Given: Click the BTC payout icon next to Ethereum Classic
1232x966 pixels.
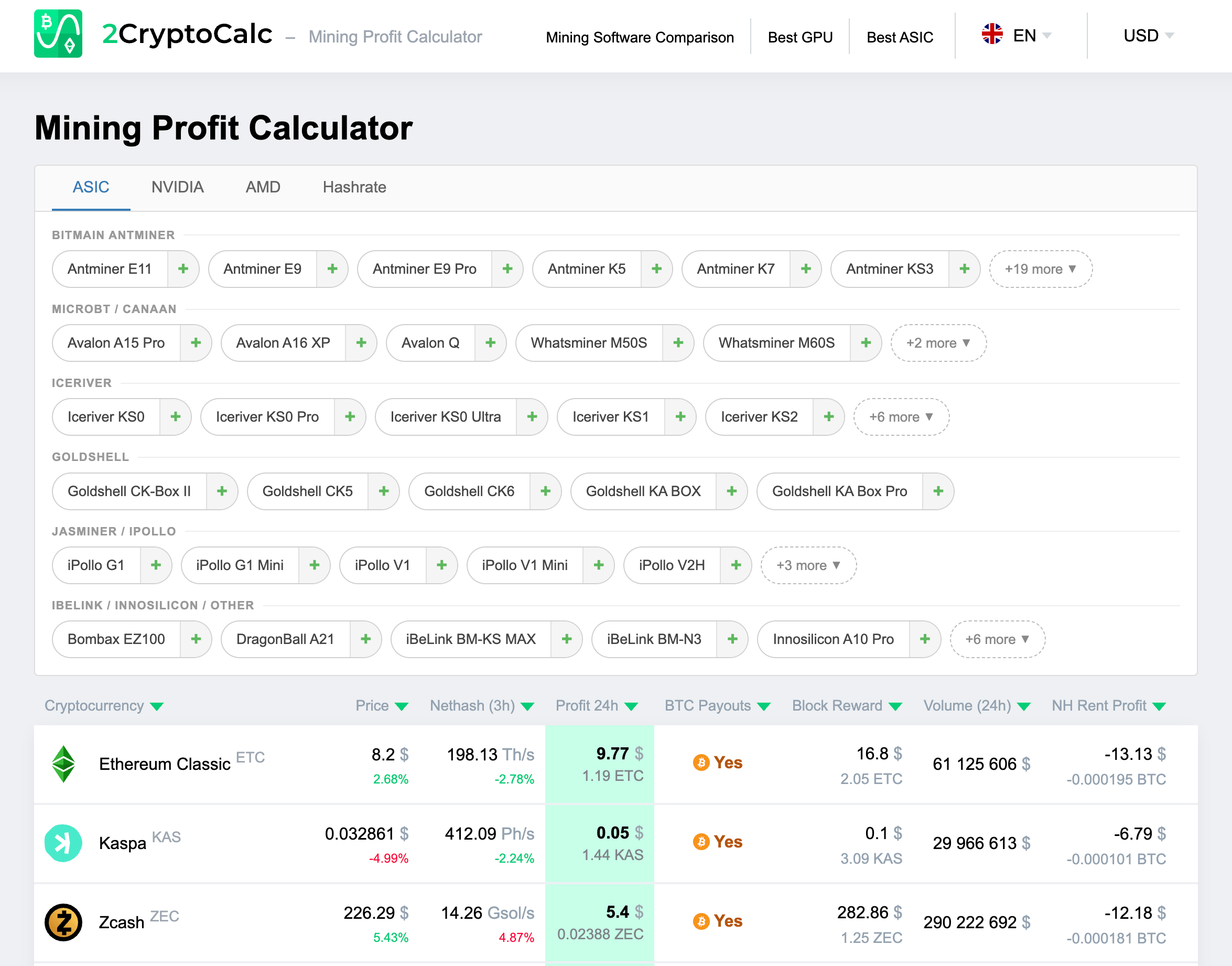Looking at the screenshot, I should point(701,763).
